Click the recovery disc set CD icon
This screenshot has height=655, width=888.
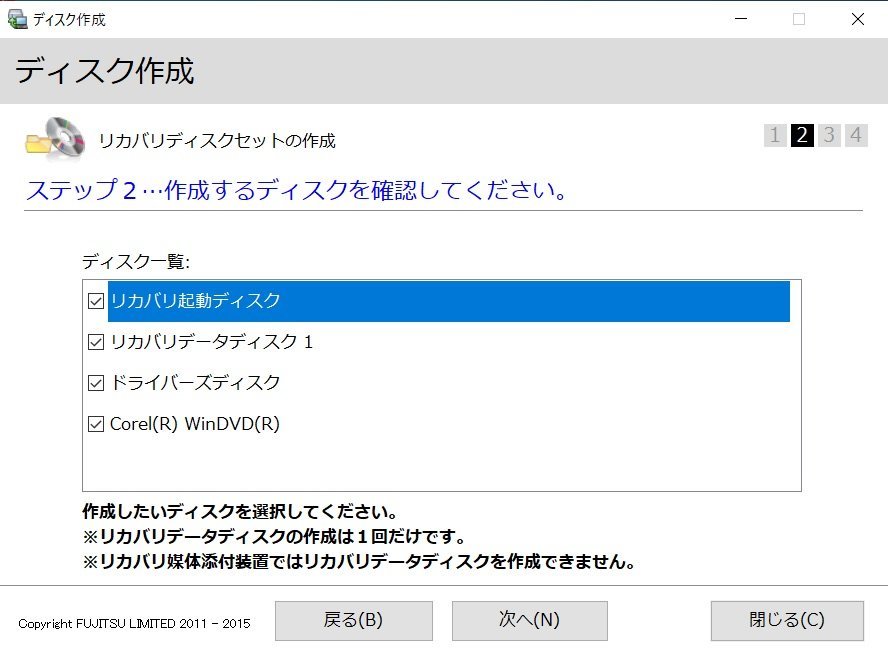click(55, 137)
